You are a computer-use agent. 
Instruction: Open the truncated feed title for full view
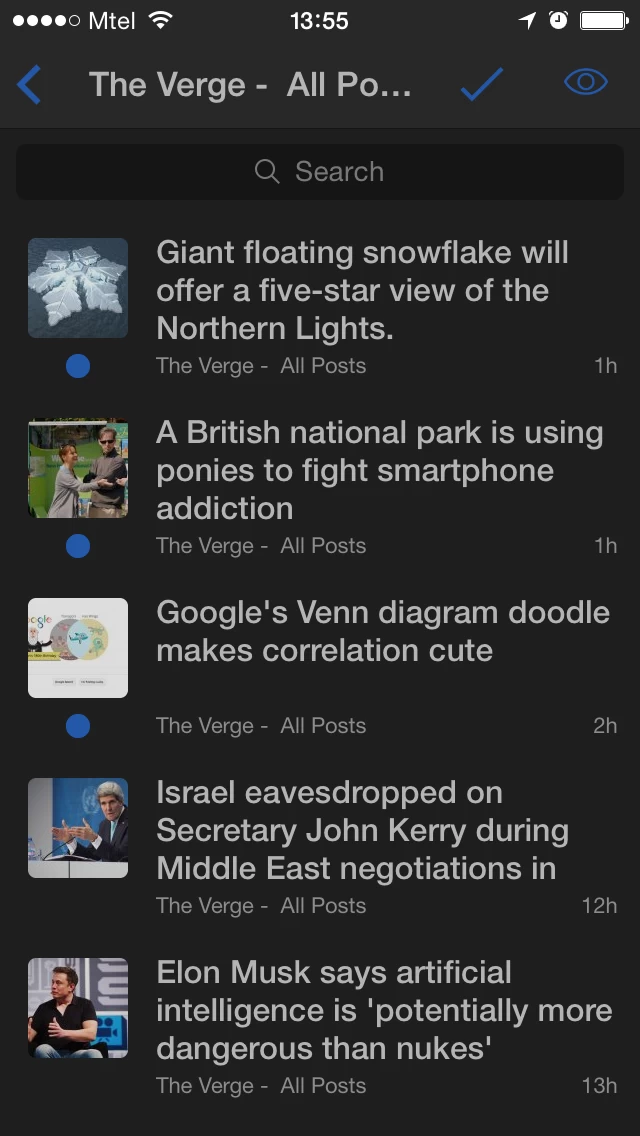point(250,84)
